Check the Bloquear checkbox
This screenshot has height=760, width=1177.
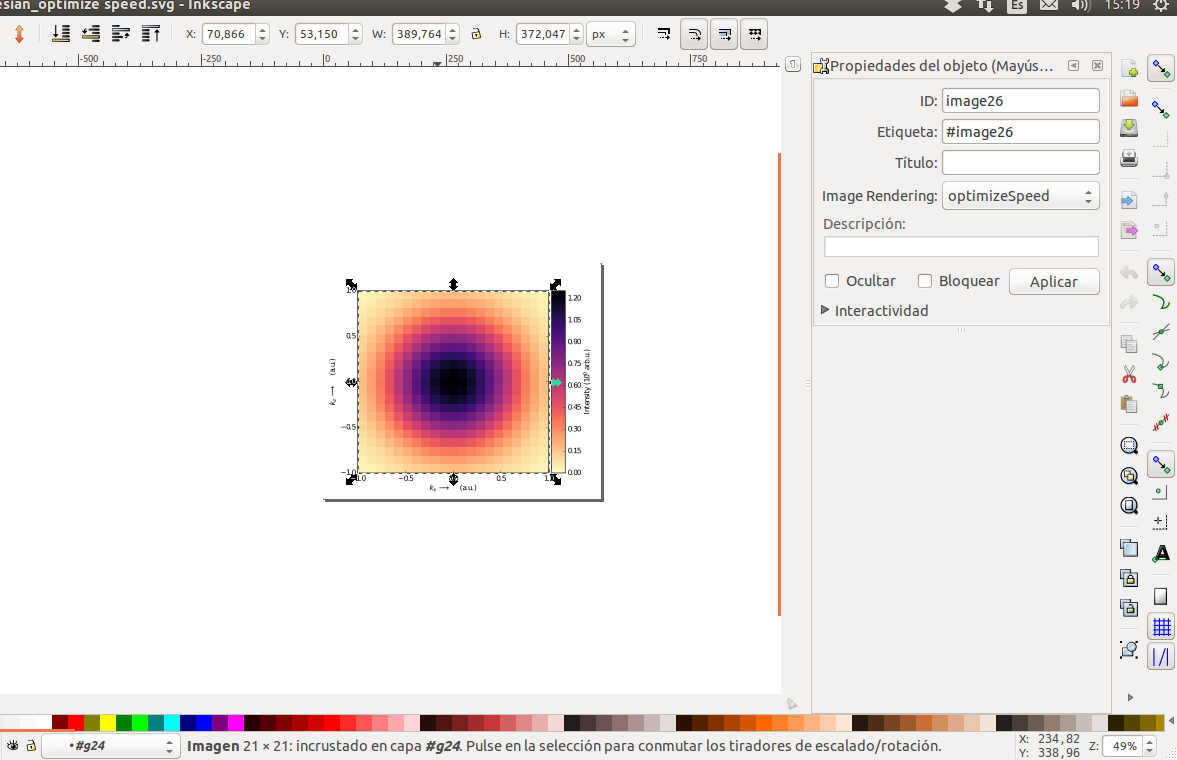(925, 281)
